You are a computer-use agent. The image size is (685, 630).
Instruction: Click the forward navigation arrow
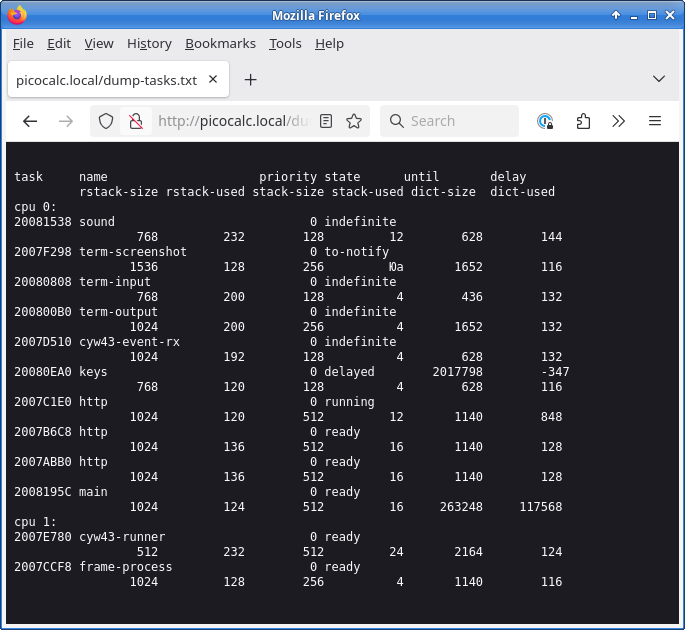pos(66,121)
